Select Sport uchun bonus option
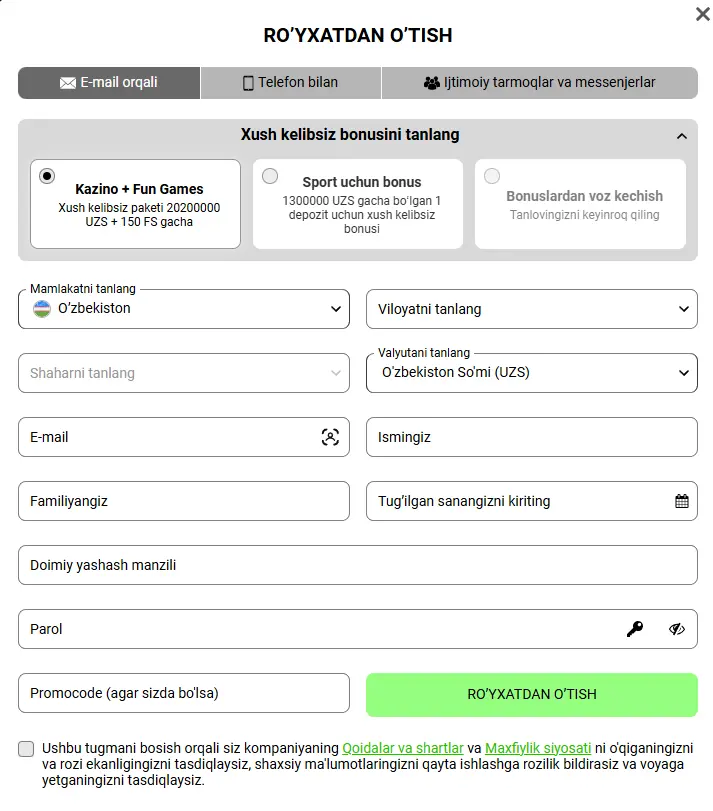The width and height of the screenshot is (713, 811). coord(270,175)
